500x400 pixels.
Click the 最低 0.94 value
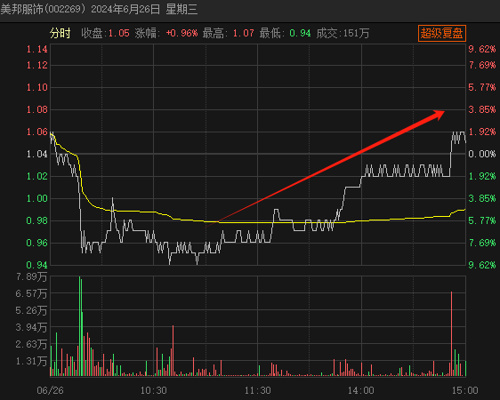tap(300, 33)
